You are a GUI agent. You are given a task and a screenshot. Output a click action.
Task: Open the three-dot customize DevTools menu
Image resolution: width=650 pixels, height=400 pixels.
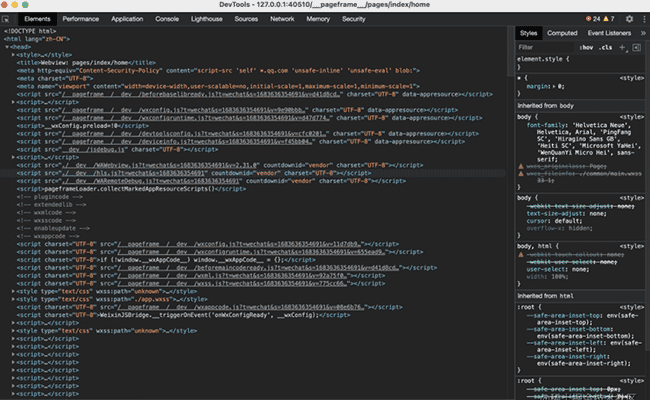click(644, 19)
